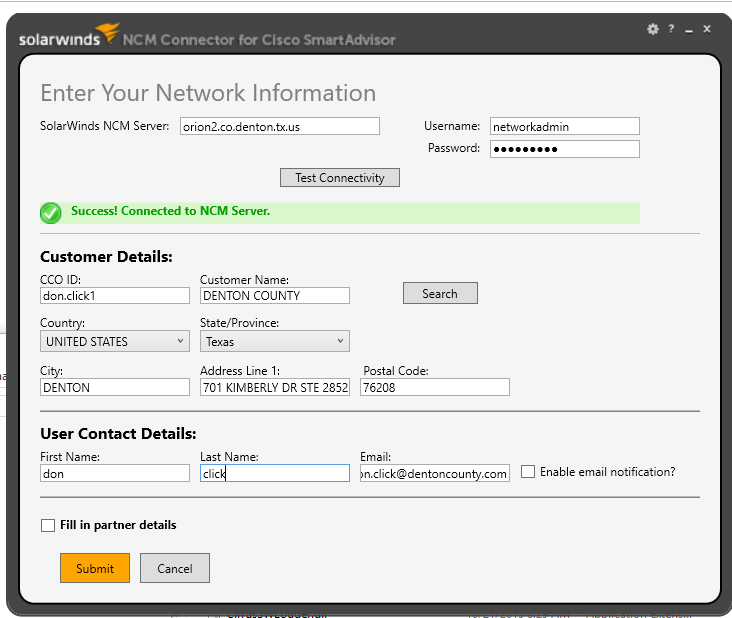Click the orange Submit button
Viewport: 732px width, 618px height.
[95, 568]
